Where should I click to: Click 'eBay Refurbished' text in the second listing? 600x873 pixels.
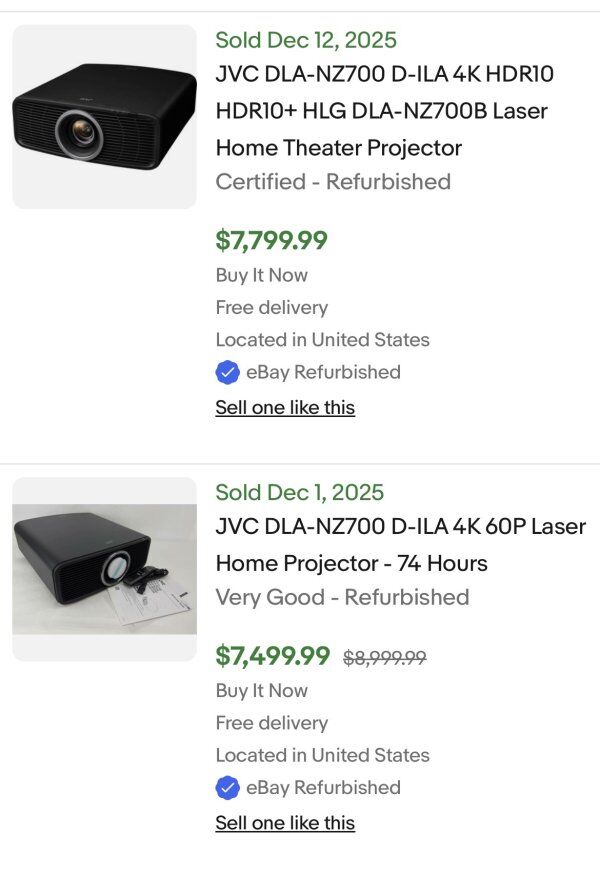click(323, 787)
